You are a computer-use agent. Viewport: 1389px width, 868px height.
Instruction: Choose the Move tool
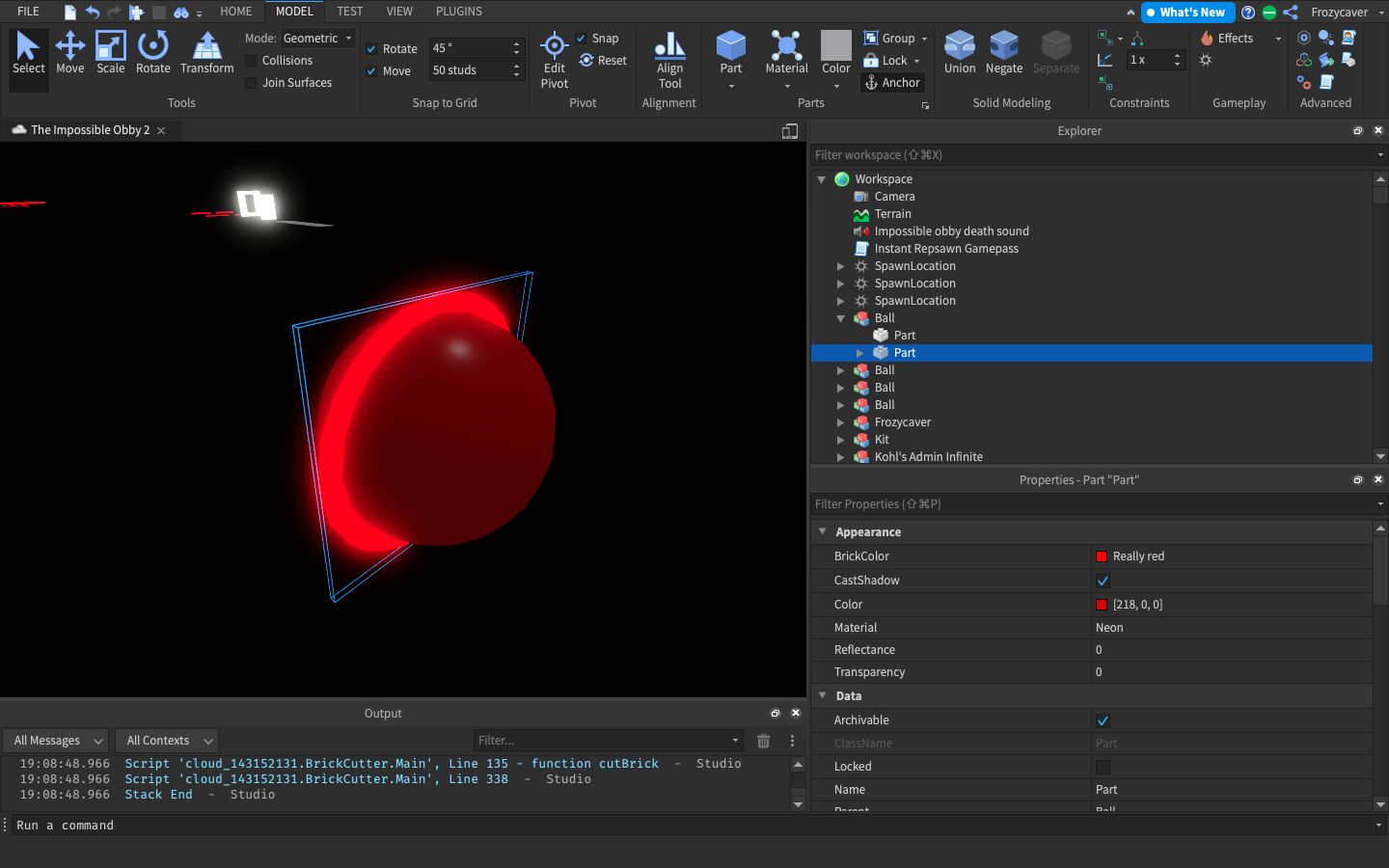[x=69, y=53]
